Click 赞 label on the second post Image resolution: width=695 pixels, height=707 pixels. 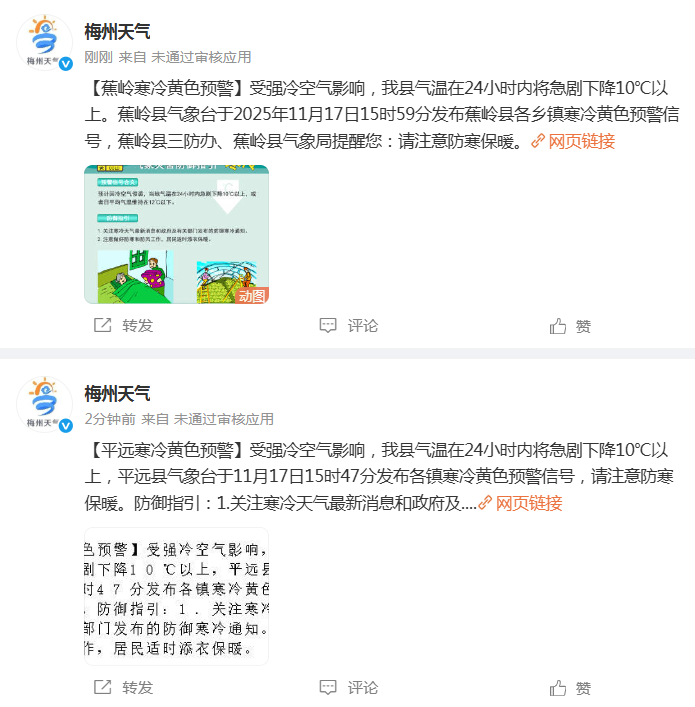click(583, 688)
